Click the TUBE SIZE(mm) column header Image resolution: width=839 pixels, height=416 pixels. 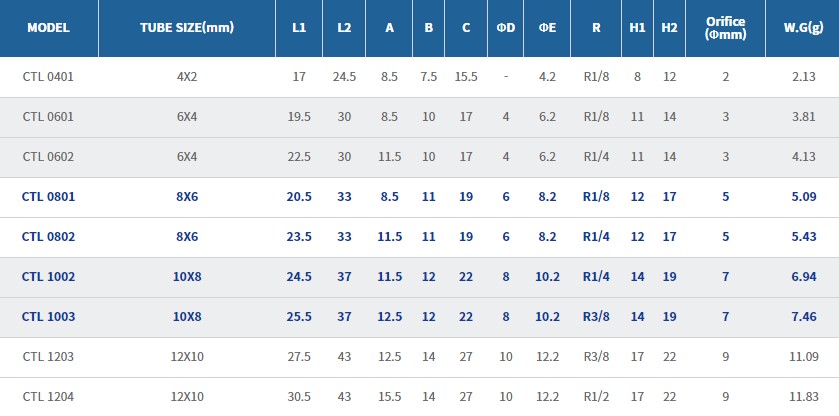point(186,28)
